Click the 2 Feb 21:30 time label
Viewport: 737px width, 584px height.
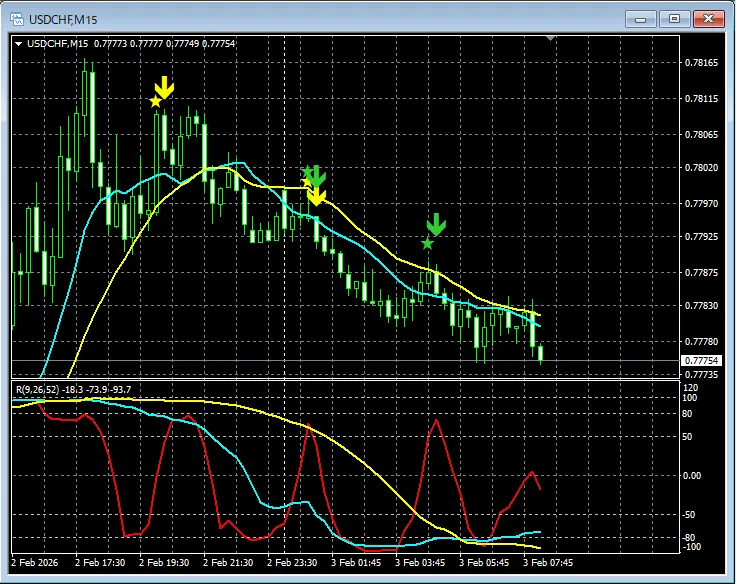point(230,563)
